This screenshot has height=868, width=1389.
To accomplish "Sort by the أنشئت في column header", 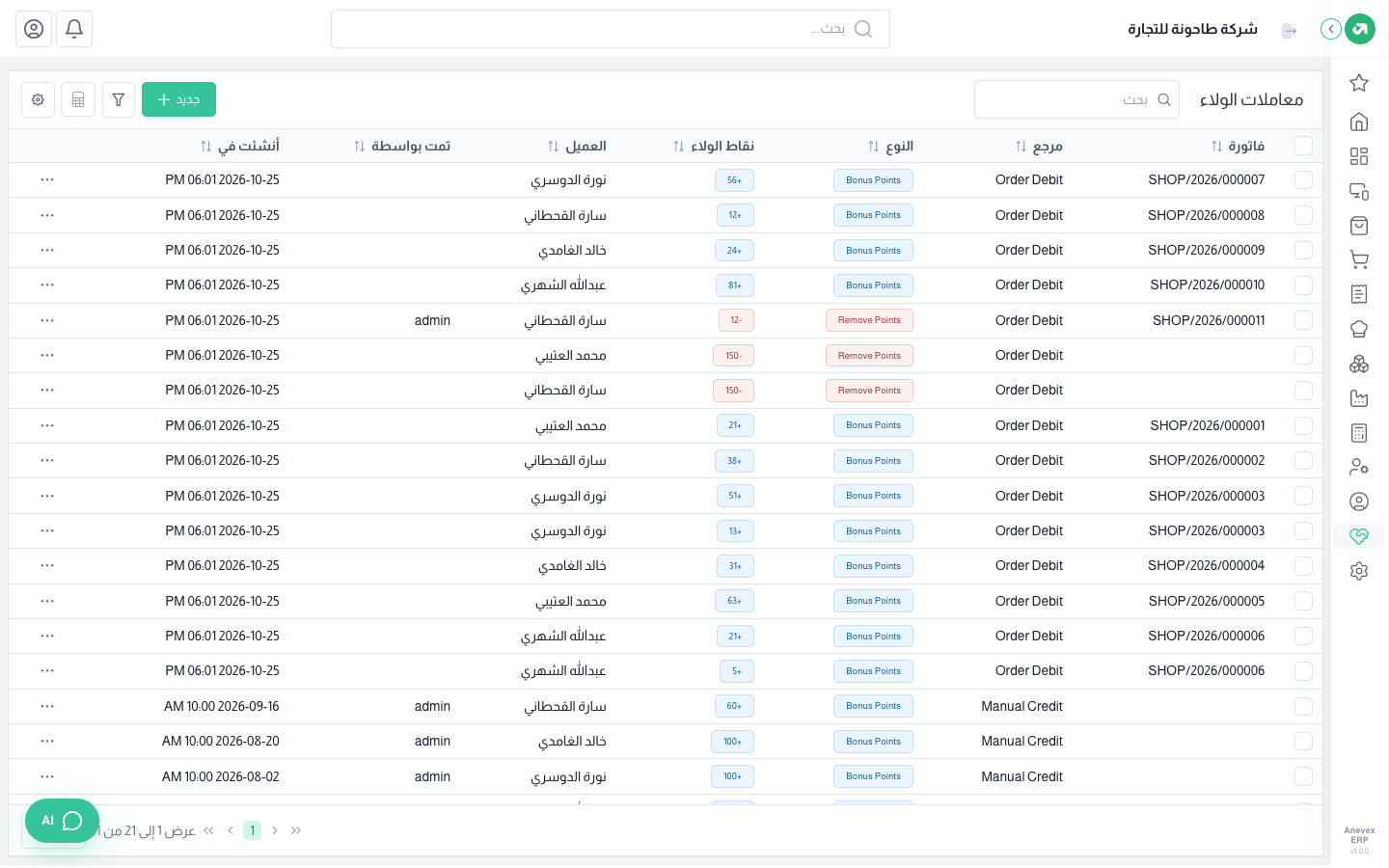I will pyautogui.click(x=239, y=147).
